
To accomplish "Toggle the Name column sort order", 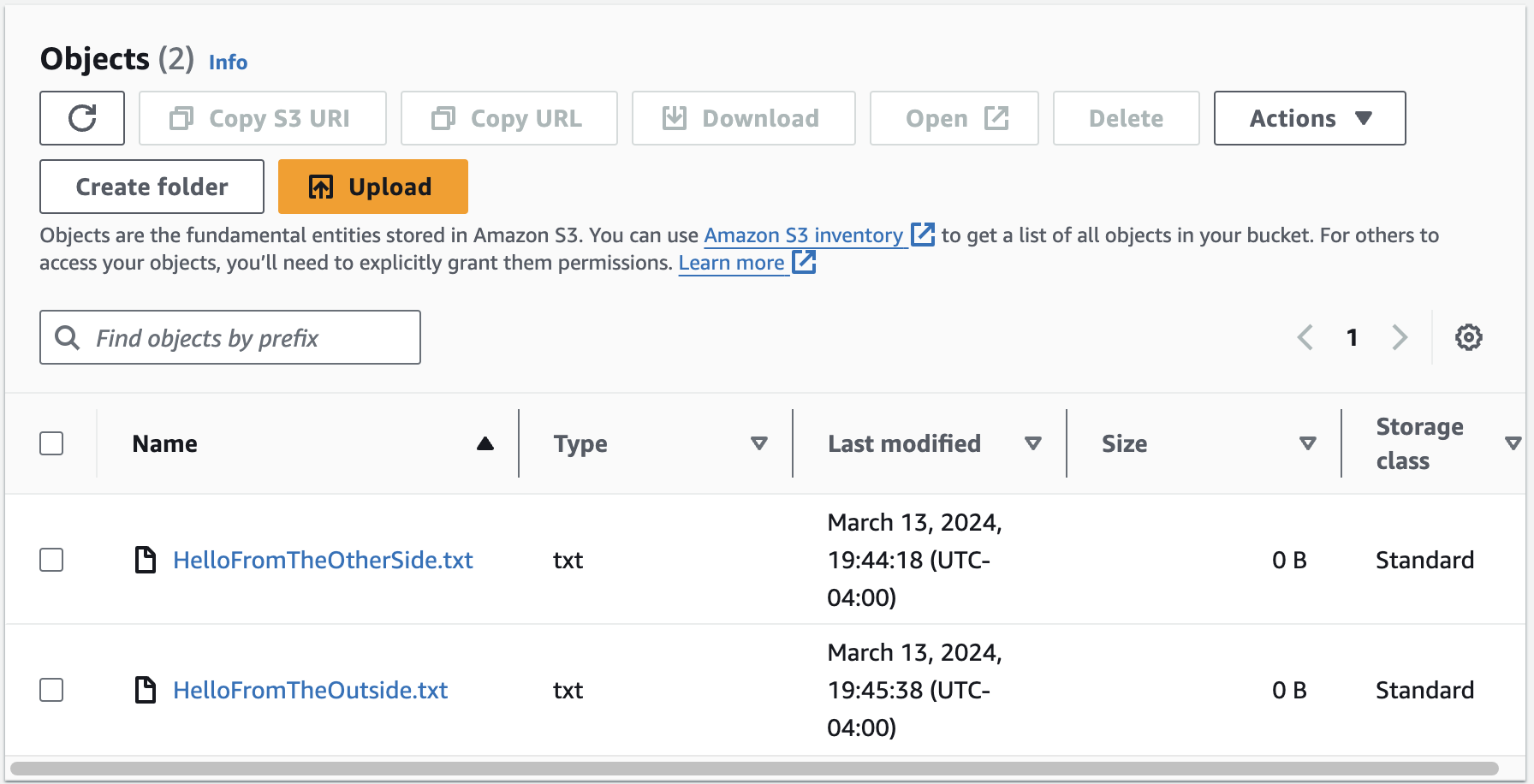I will point(485,443).
